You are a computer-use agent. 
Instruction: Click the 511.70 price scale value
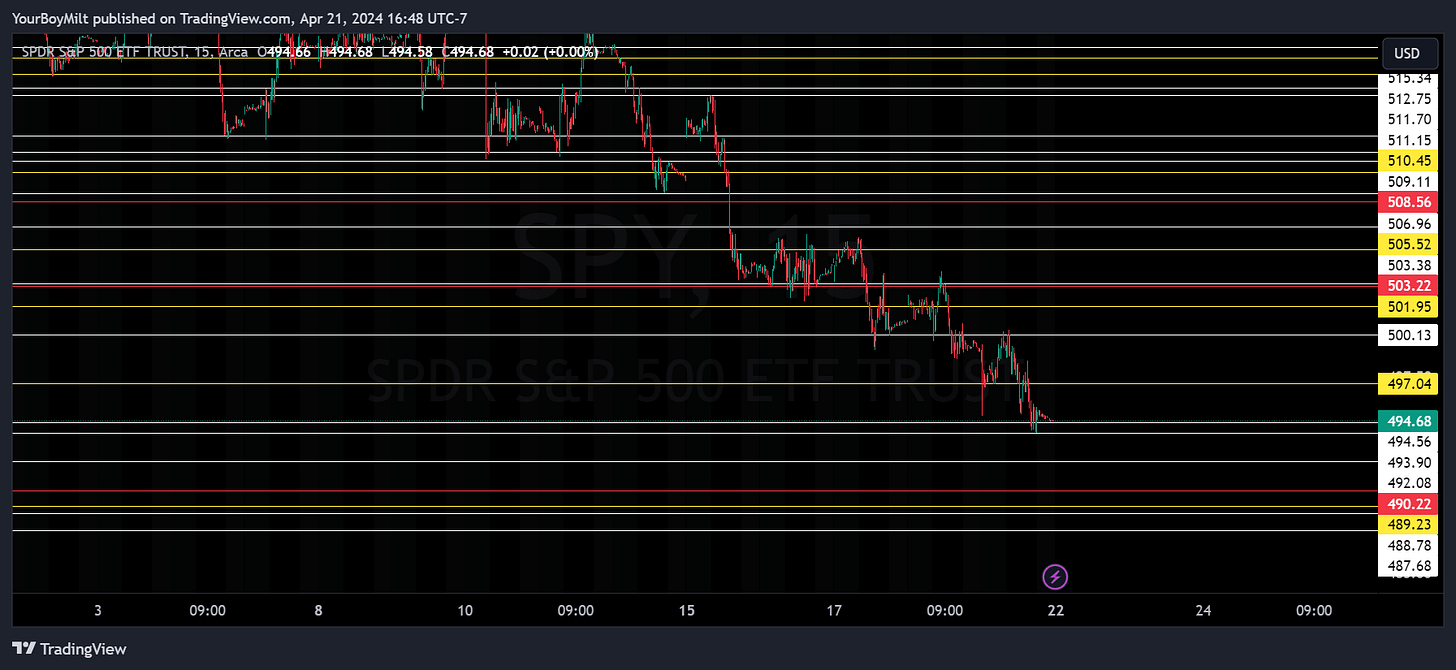1409,119
